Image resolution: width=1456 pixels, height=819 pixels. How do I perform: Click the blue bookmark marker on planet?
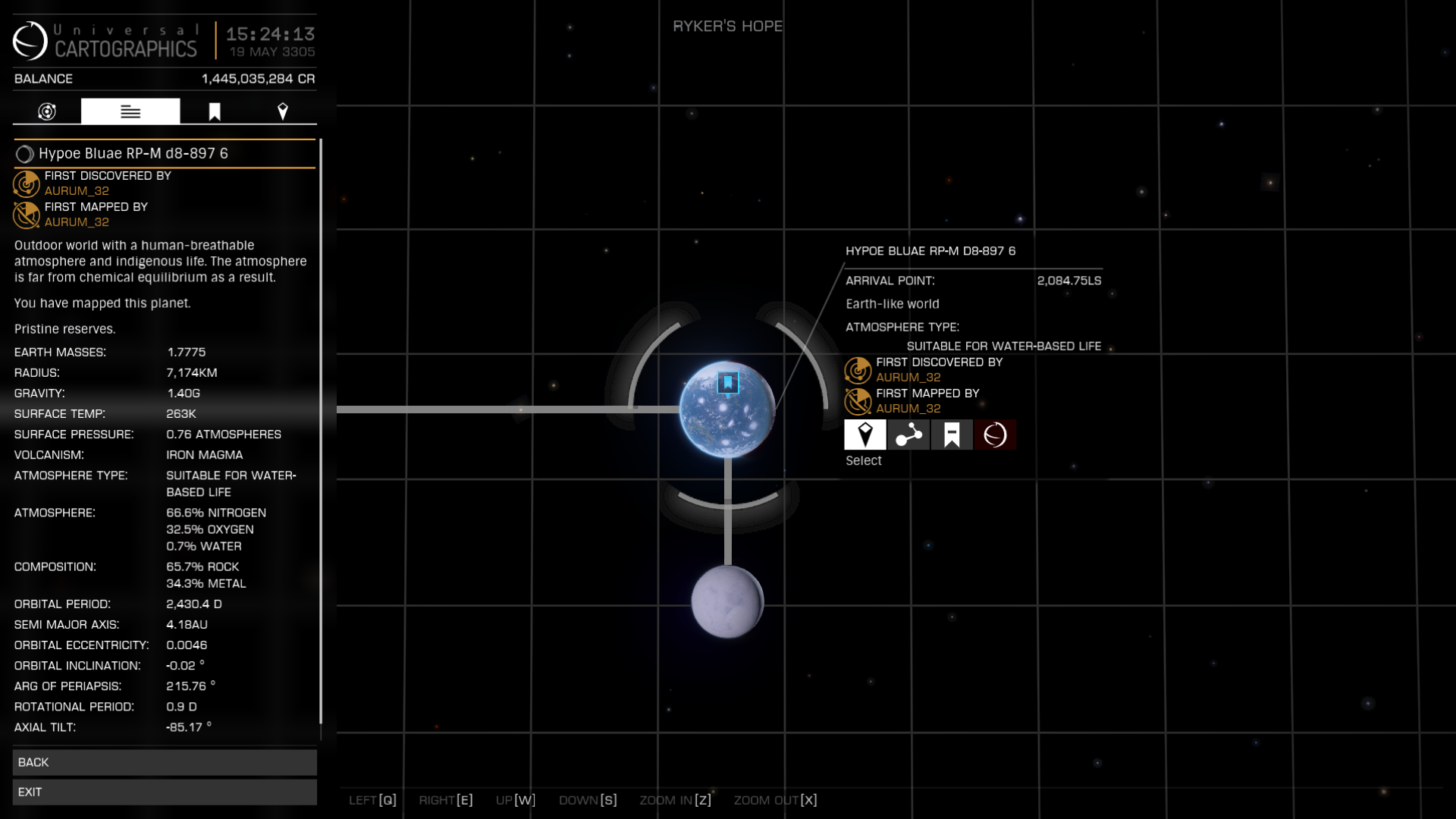click(x=728, y=384)
